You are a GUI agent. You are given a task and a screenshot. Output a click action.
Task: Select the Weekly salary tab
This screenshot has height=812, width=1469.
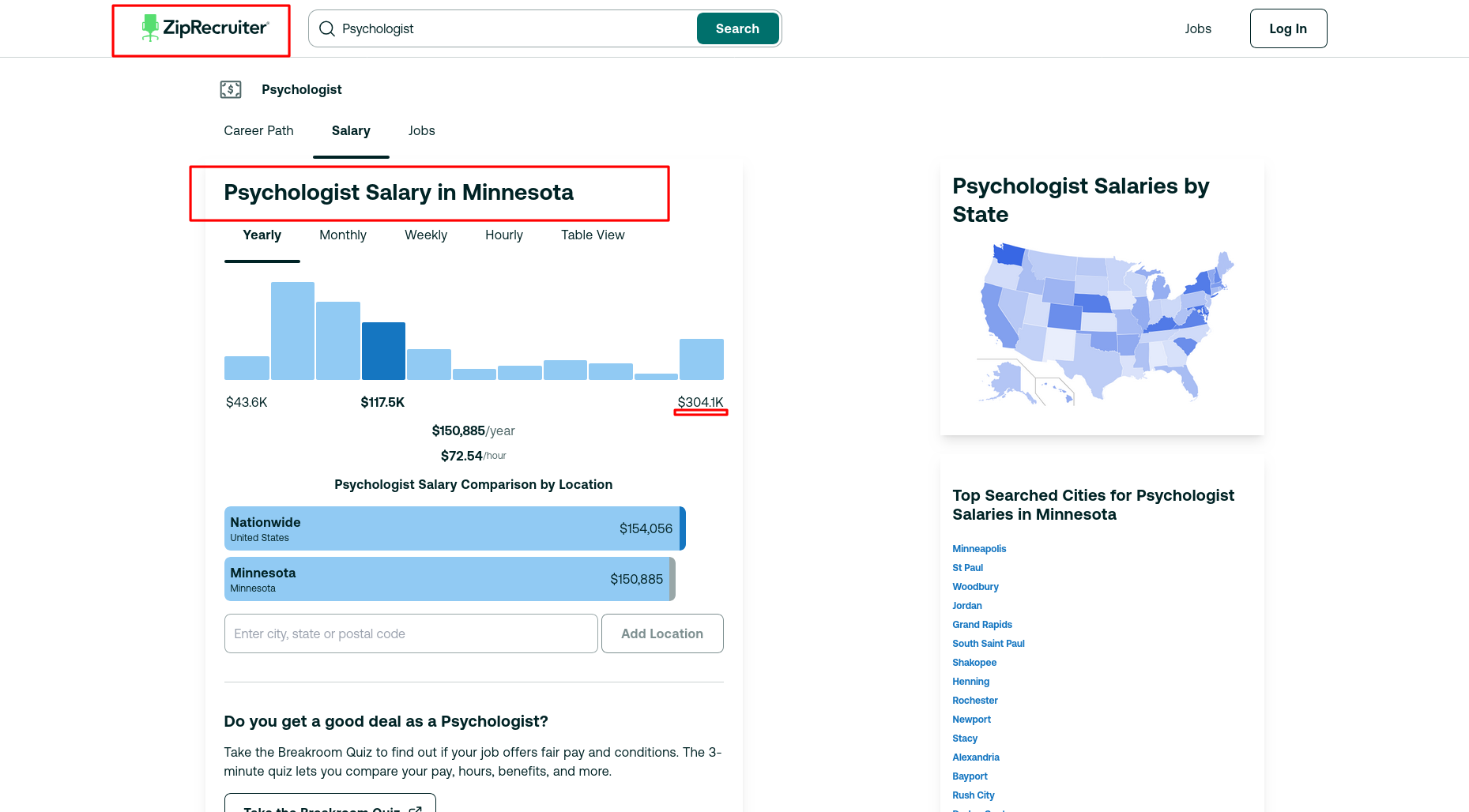coord(425,235)
